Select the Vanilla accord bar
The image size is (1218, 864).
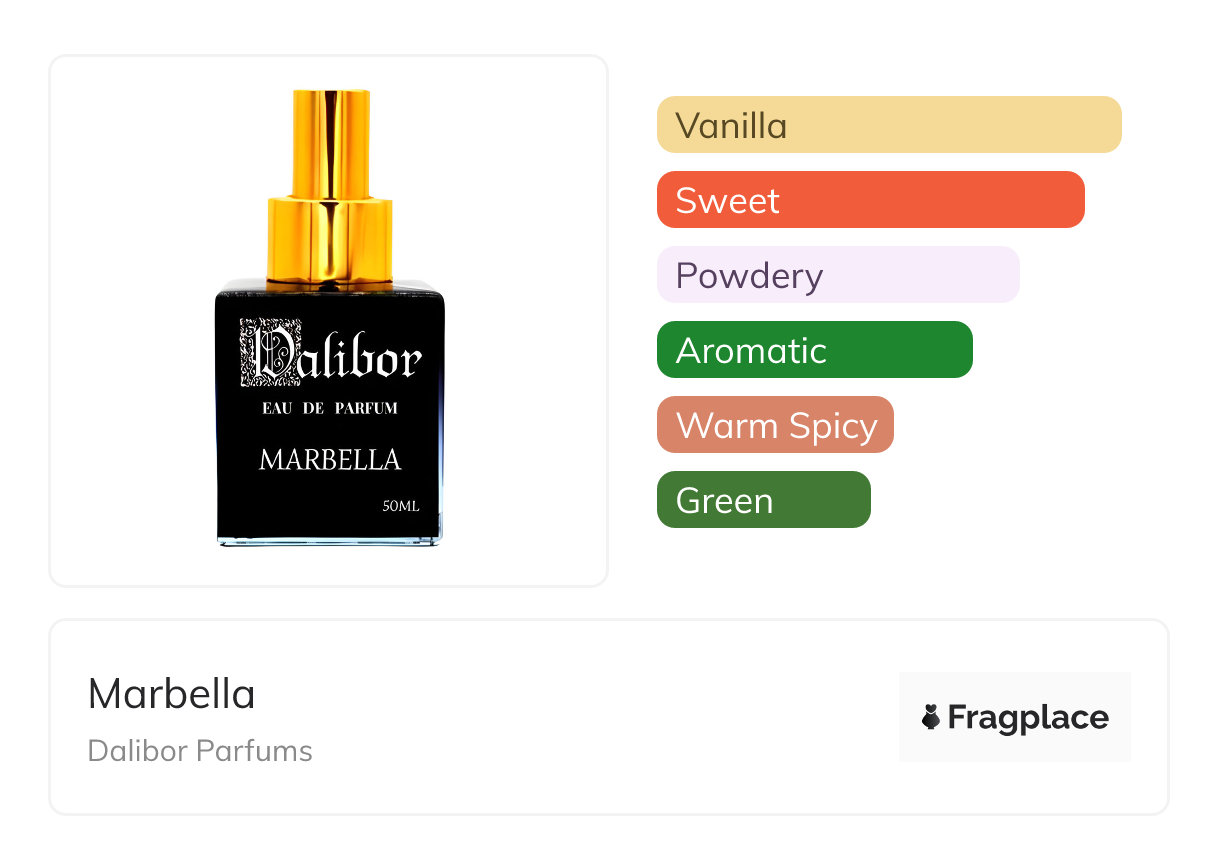tap(888, 125)
